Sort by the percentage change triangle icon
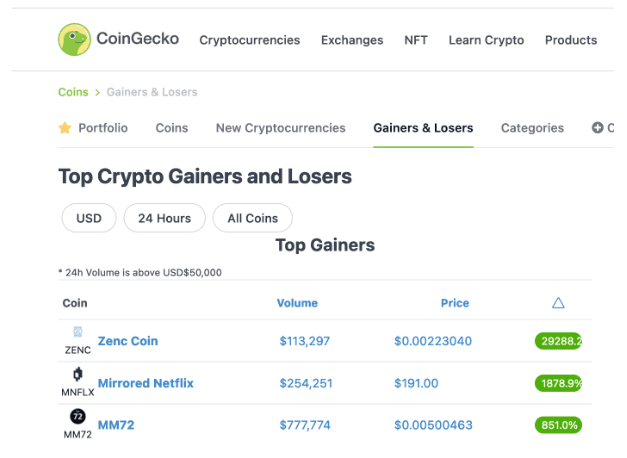This screenshot has height=458, width=627. click(558, 303)
